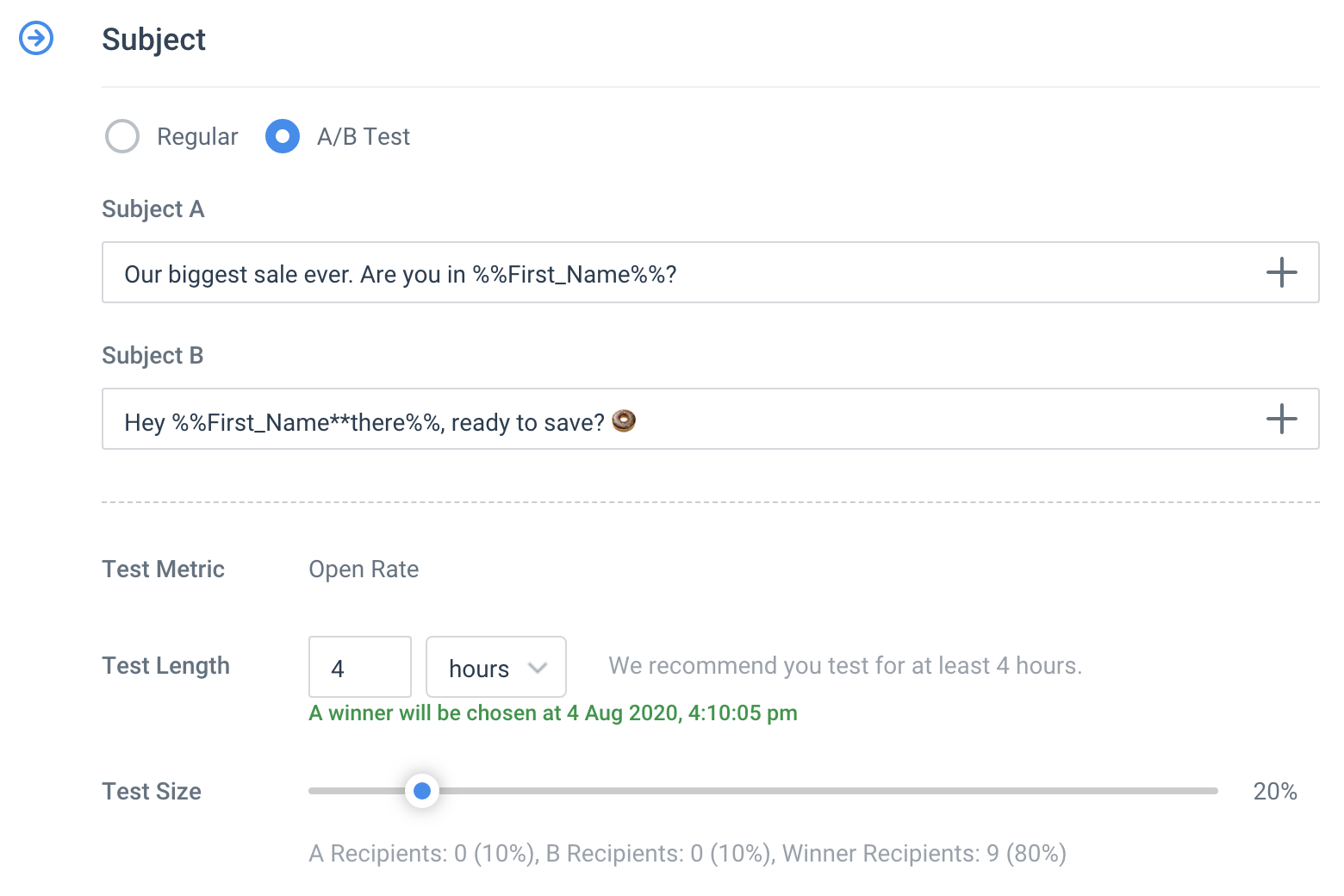Click the donut emoji in Subject B
This screenshot has width=1344, height=896.
pos(624,420)
